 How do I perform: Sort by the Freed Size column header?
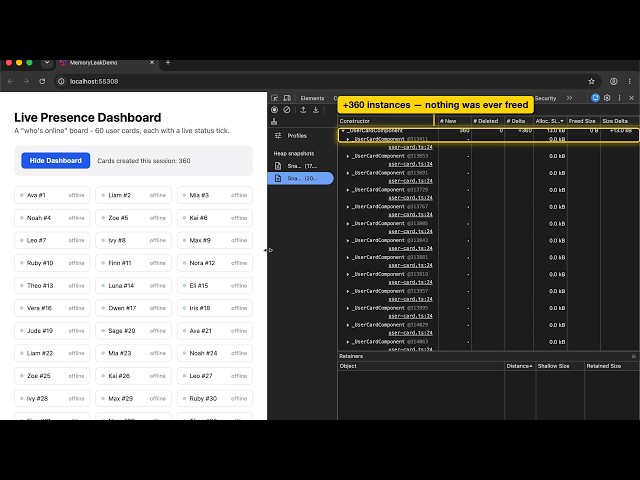coord(584,121)
